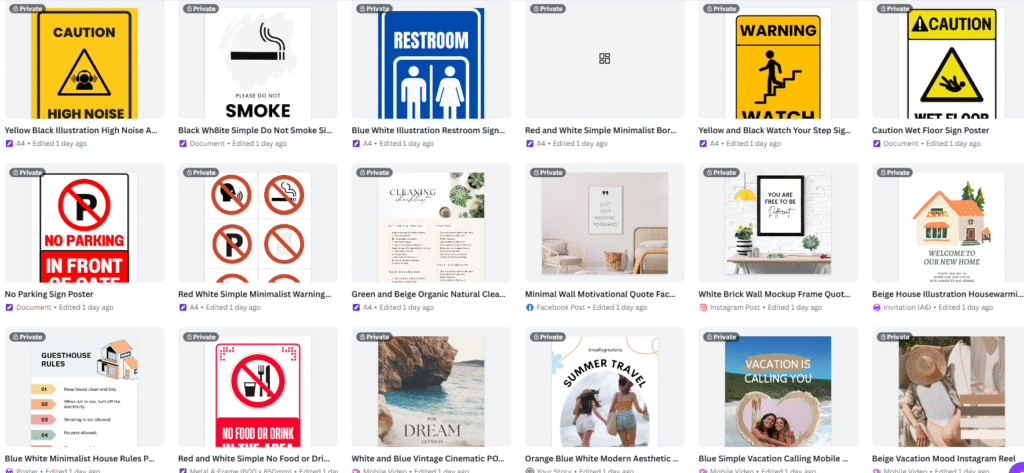Click the 'White and Blue Vintage Cinematic' title
The height and width of the screenshot is (473, 1024).
(x=427, y=459)
